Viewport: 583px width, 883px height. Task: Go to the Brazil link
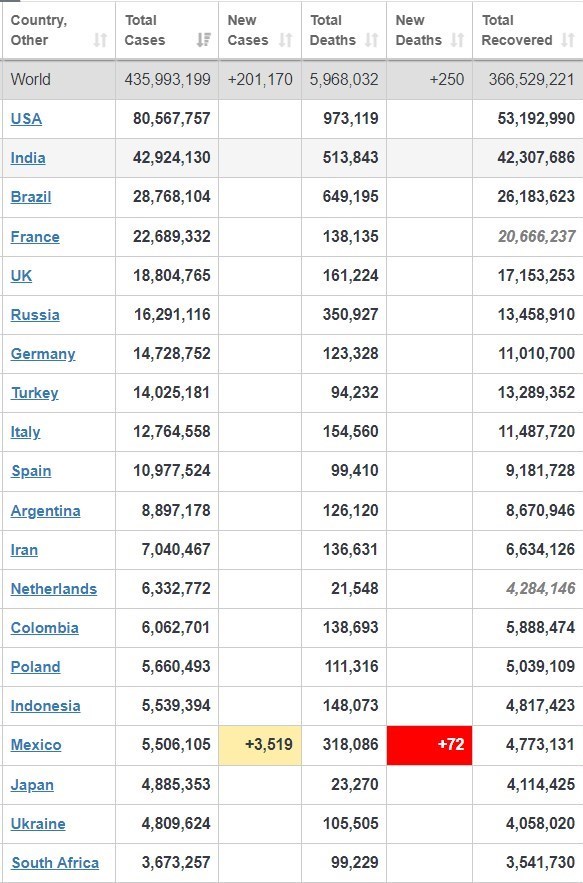pyautogui.click(x=31, y=197)
